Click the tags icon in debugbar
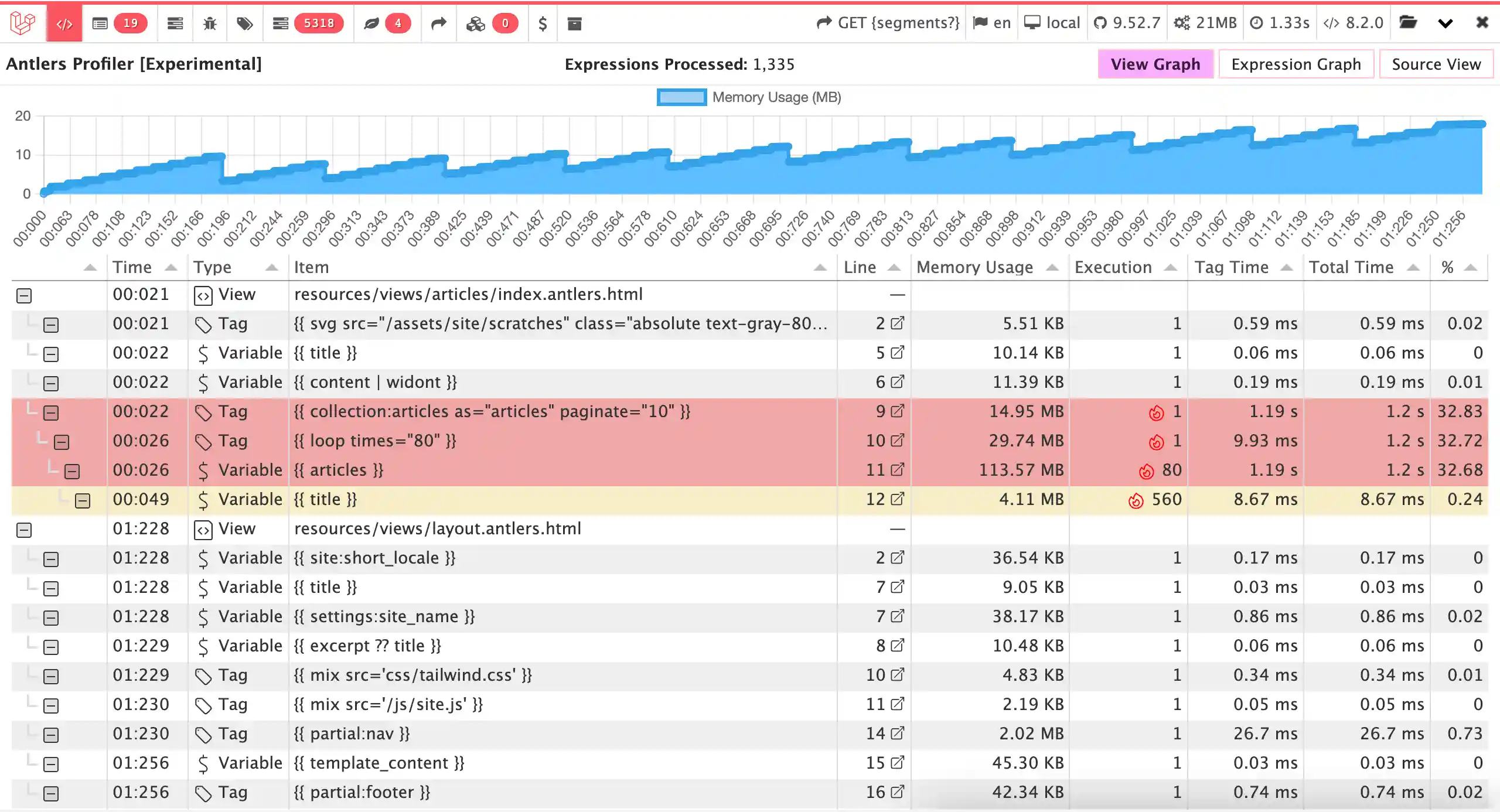The image size is (1500, 812). [x=245, y=23]
